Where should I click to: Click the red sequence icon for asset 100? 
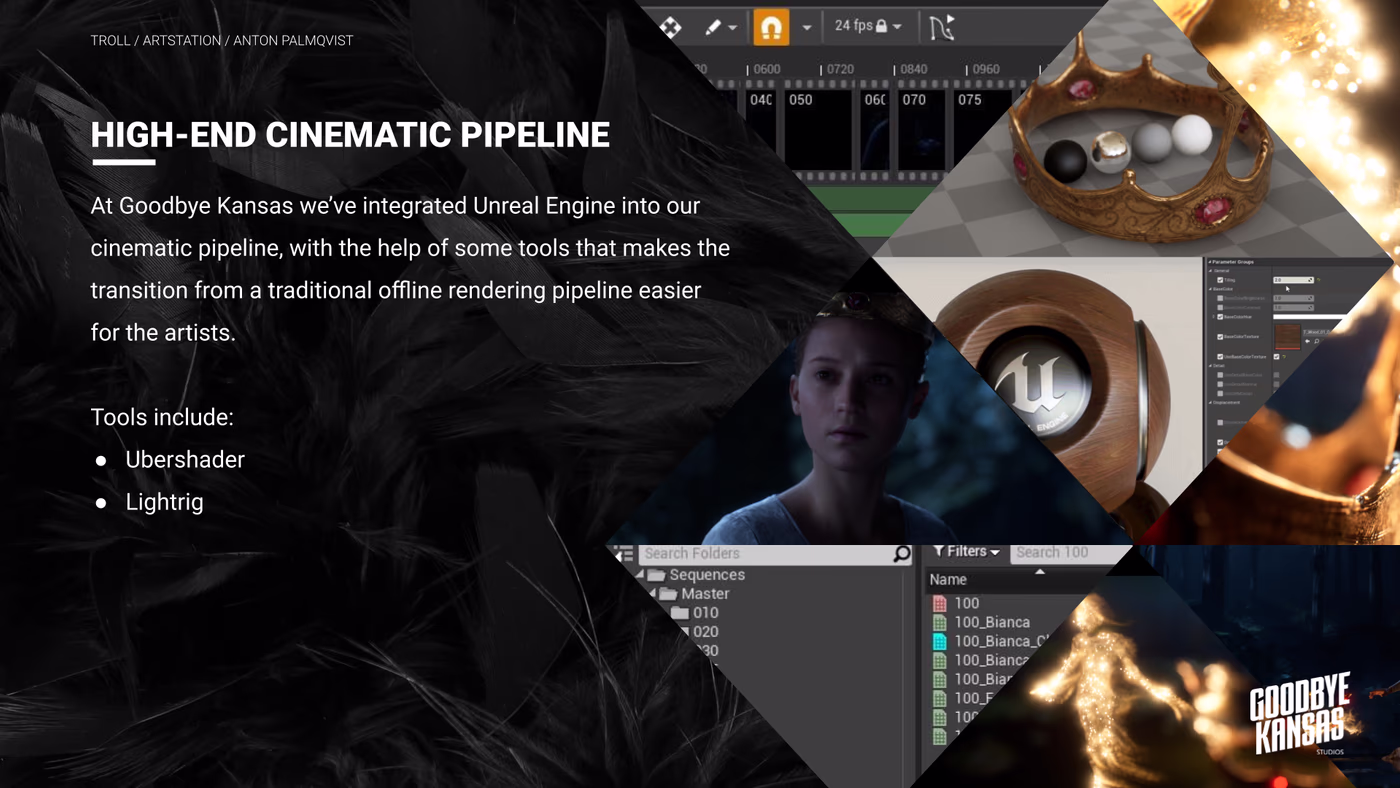click(939, 603)
